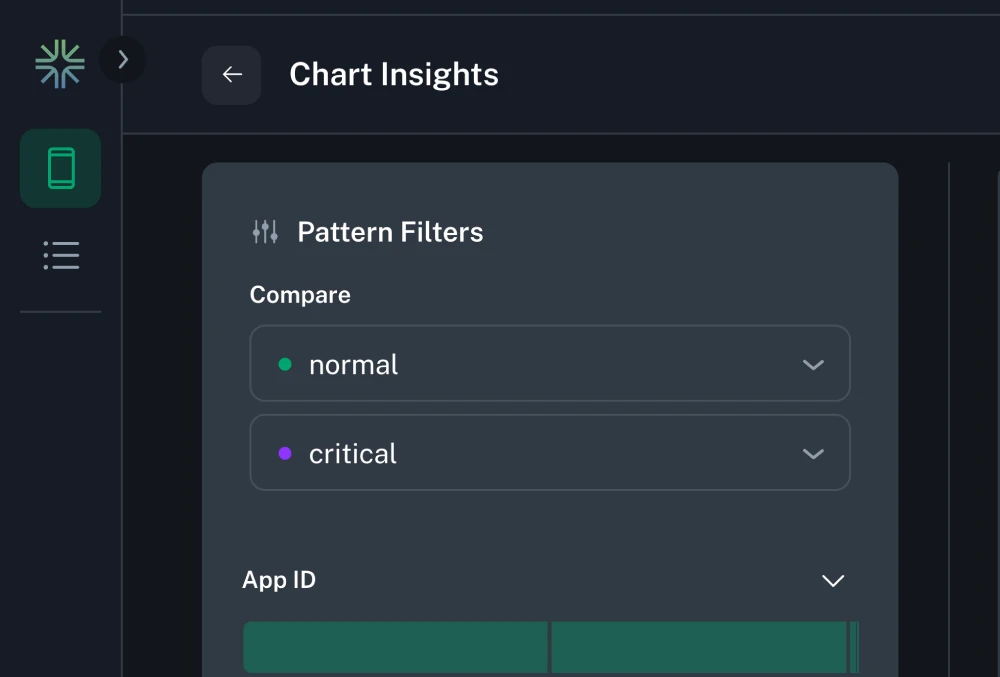Switch to the device panel in left navigation

(x=60, y=168)
